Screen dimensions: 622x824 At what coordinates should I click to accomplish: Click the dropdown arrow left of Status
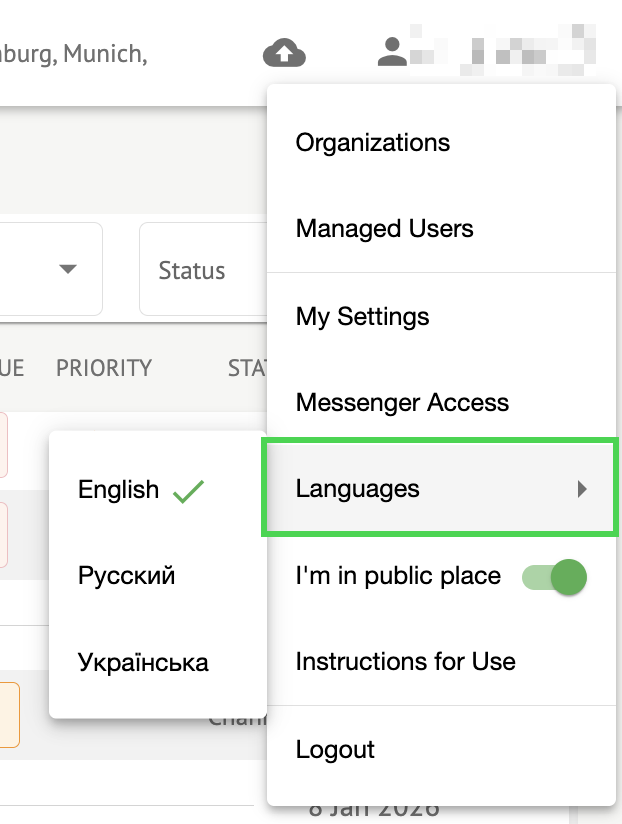click(68, 270)
